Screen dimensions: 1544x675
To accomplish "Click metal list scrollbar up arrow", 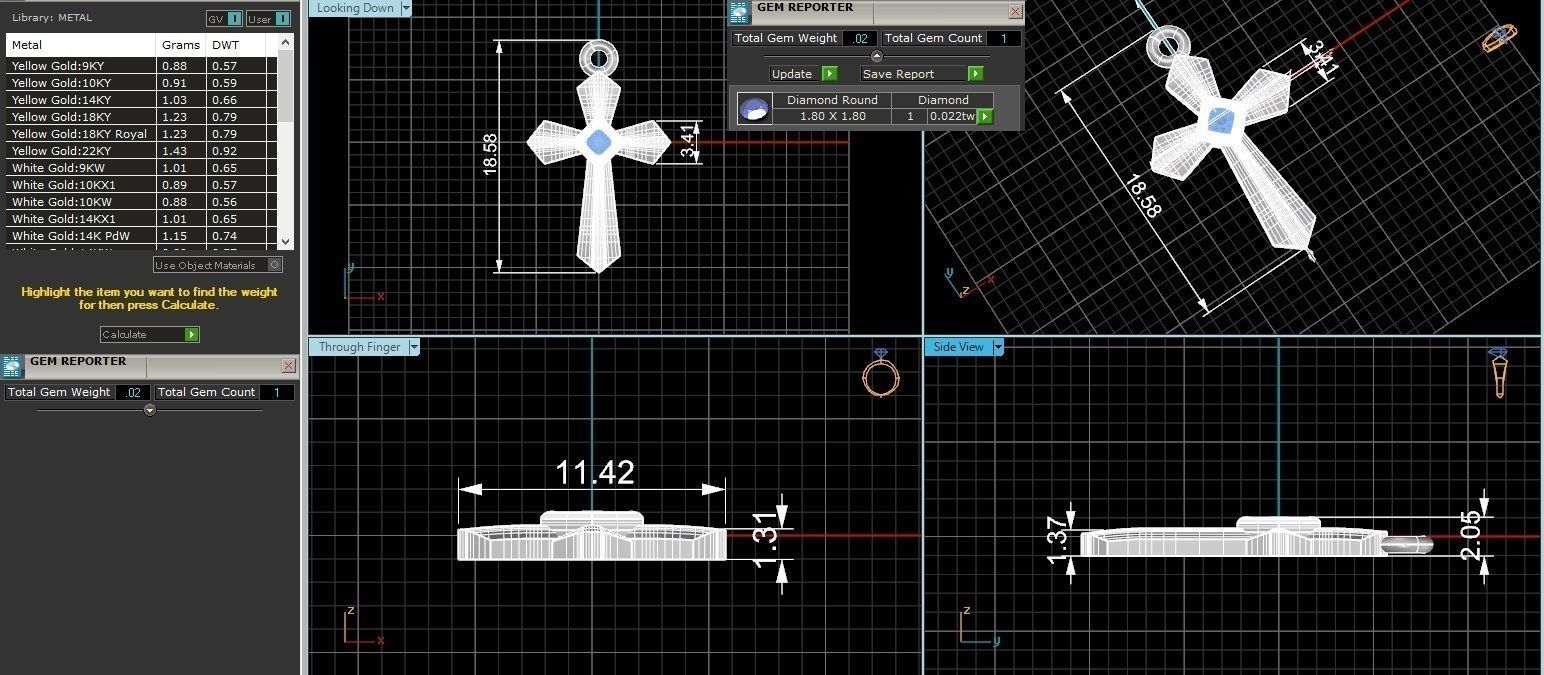I will [x=286, y=42].
